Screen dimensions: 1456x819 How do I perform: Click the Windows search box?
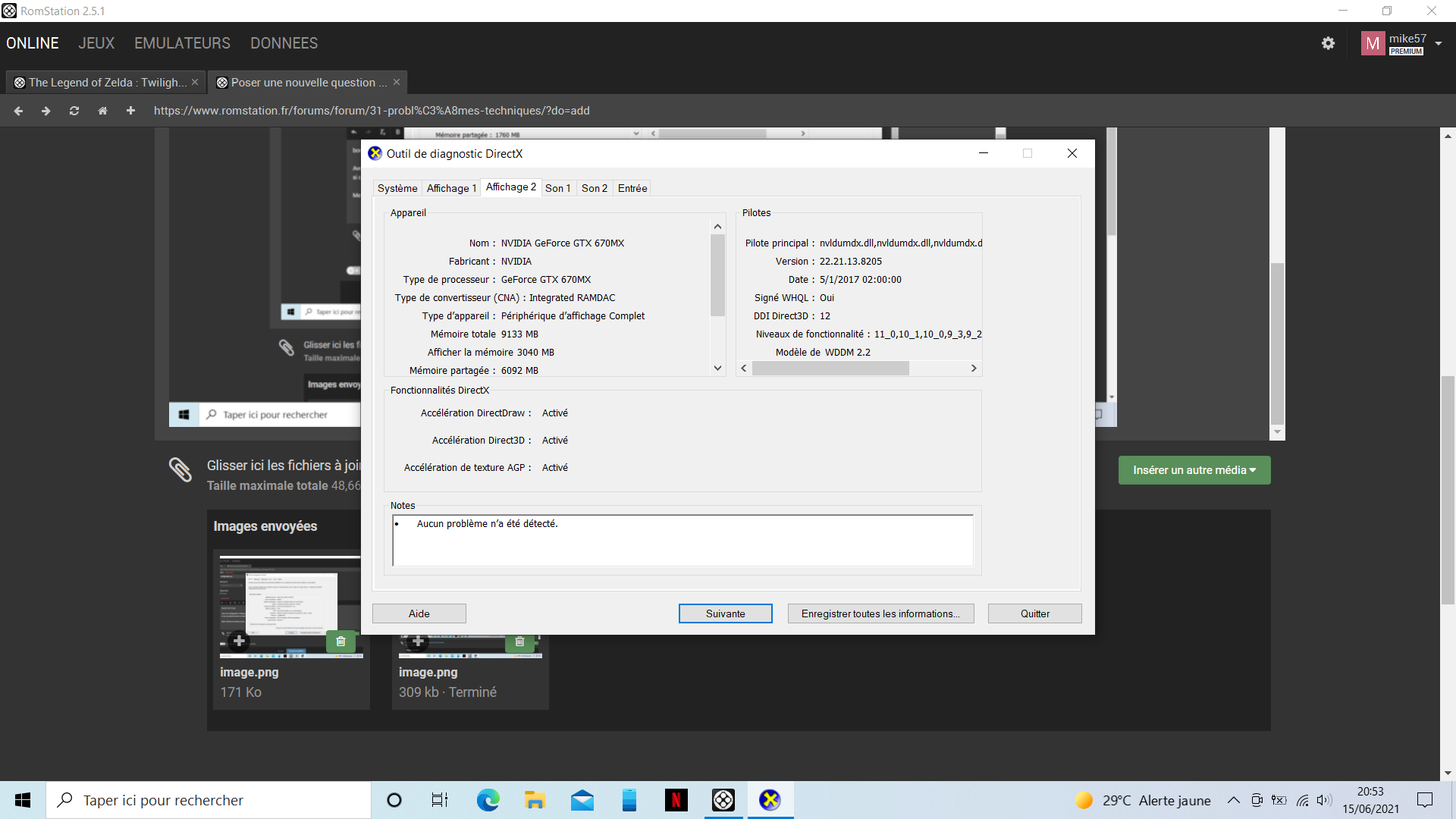click(209, 800)
